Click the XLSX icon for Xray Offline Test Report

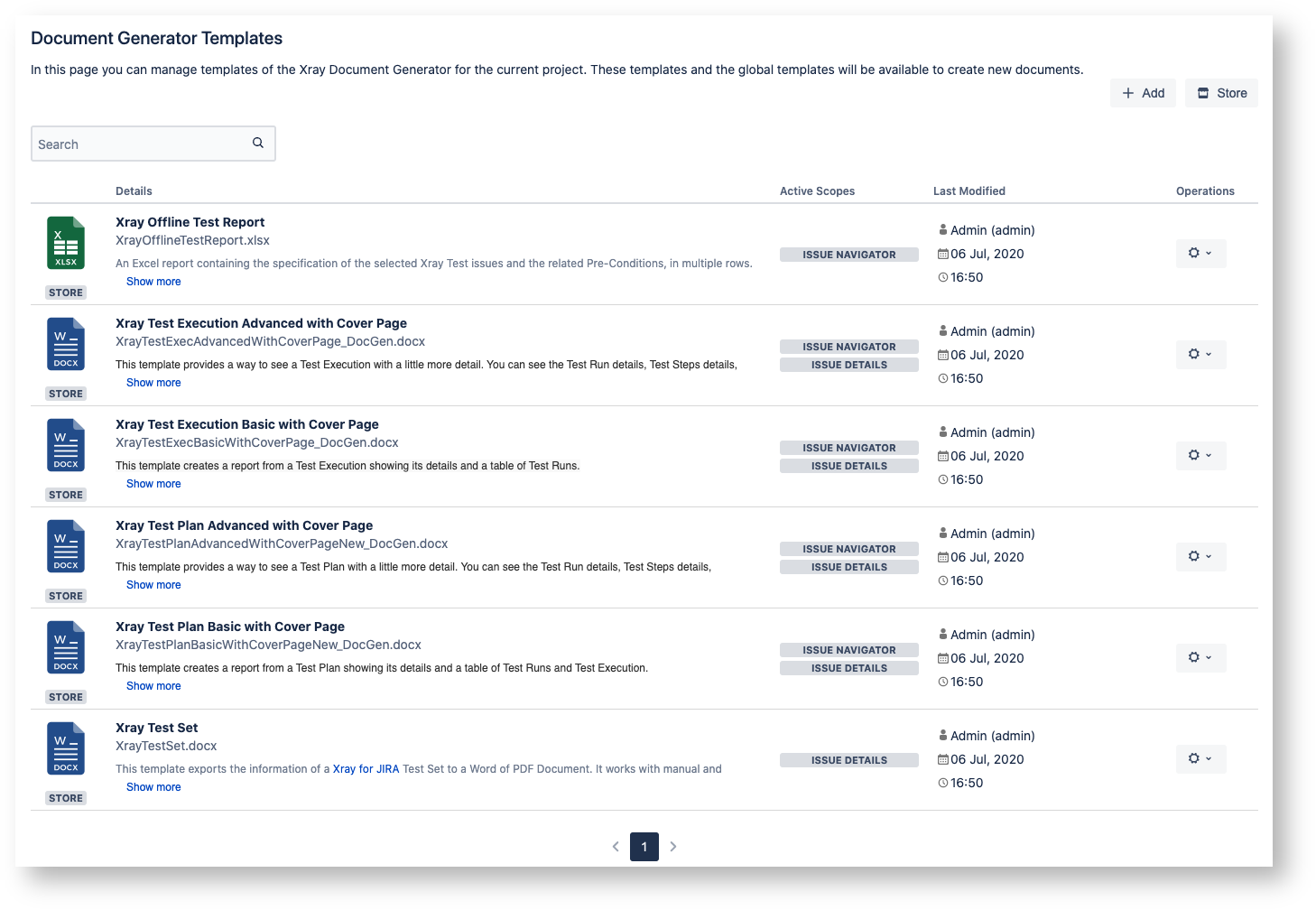pyautogui.click(x=66, y=243)
